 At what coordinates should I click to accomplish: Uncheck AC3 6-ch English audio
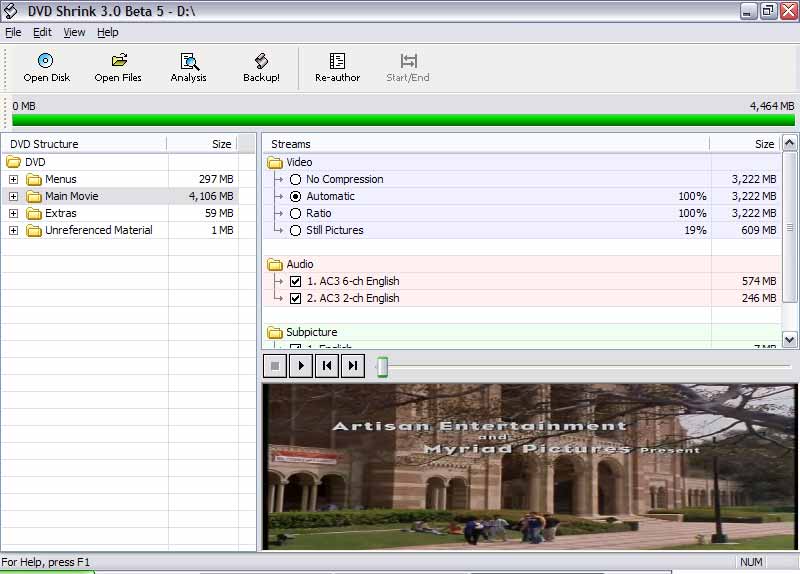[295, 281]
